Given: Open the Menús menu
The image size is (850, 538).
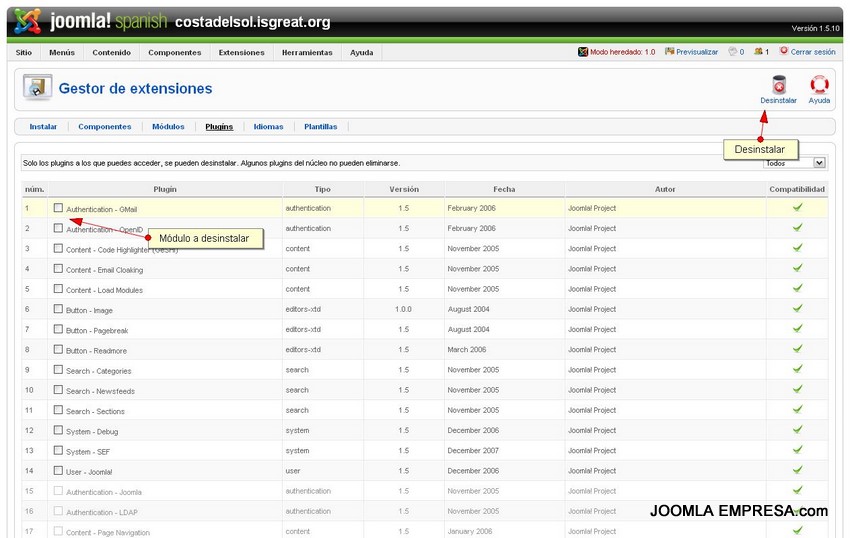Looking at the screenshot, I should tap(62, 53).
